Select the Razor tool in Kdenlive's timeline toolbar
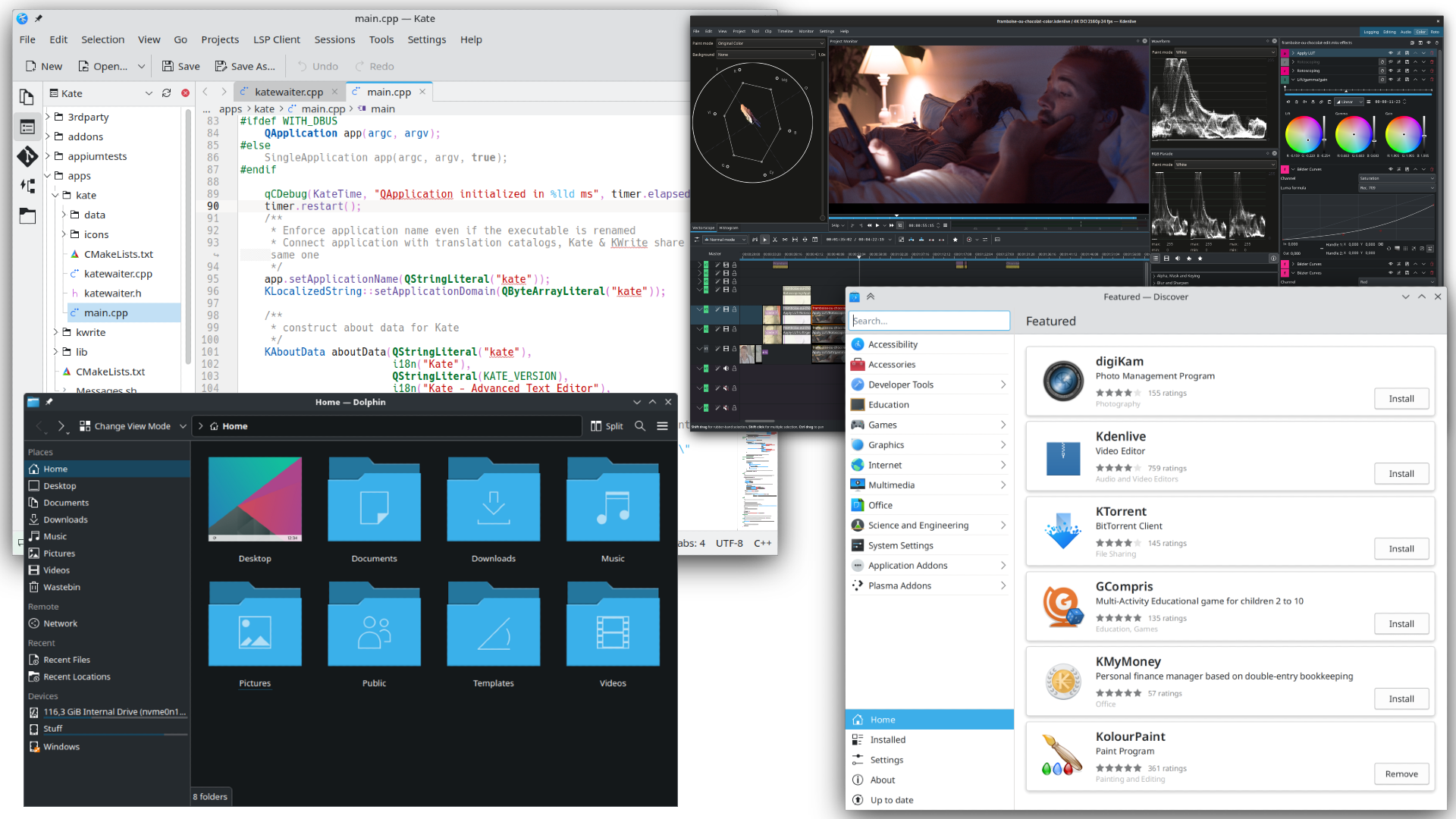1456x819 pixels. coord(775,240)
